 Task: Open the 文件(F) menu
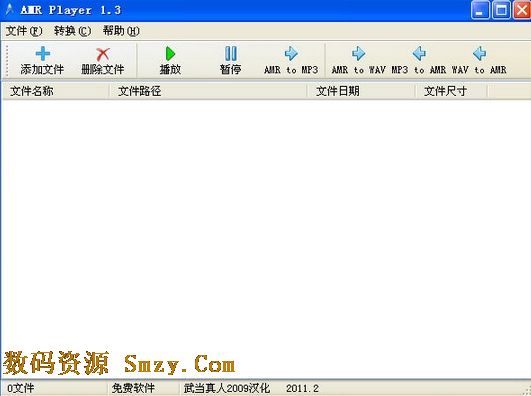point(24,31)
